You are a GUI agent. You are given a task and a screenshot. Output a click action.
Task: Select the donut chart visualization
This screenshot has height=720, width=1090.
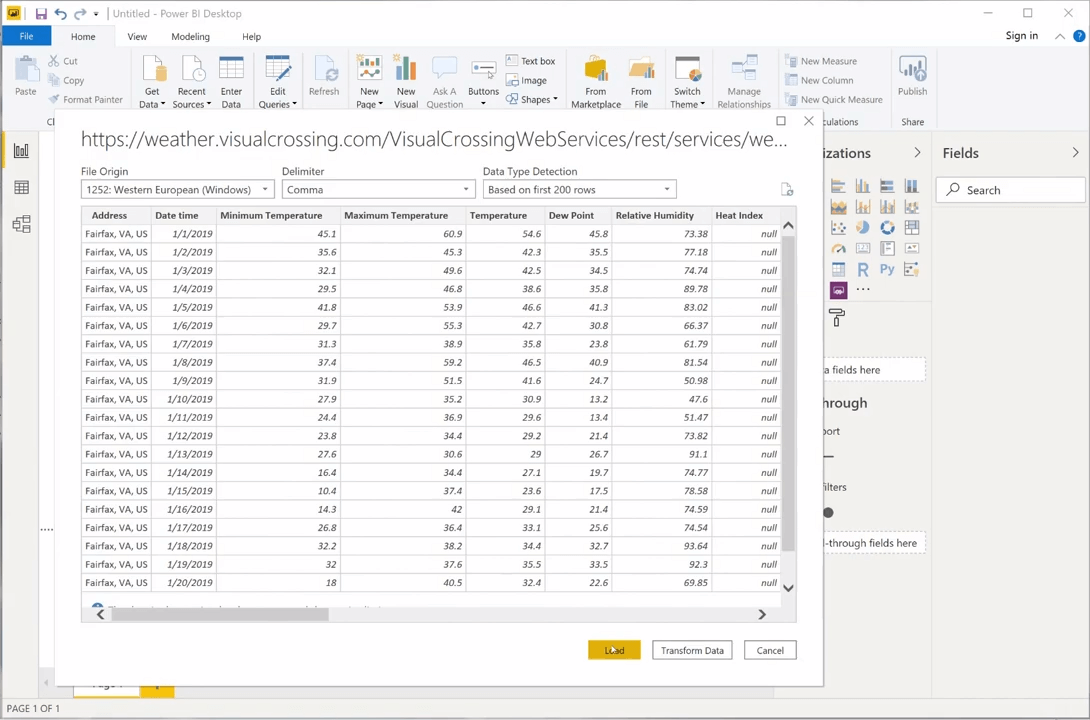(x=887, y=228)
